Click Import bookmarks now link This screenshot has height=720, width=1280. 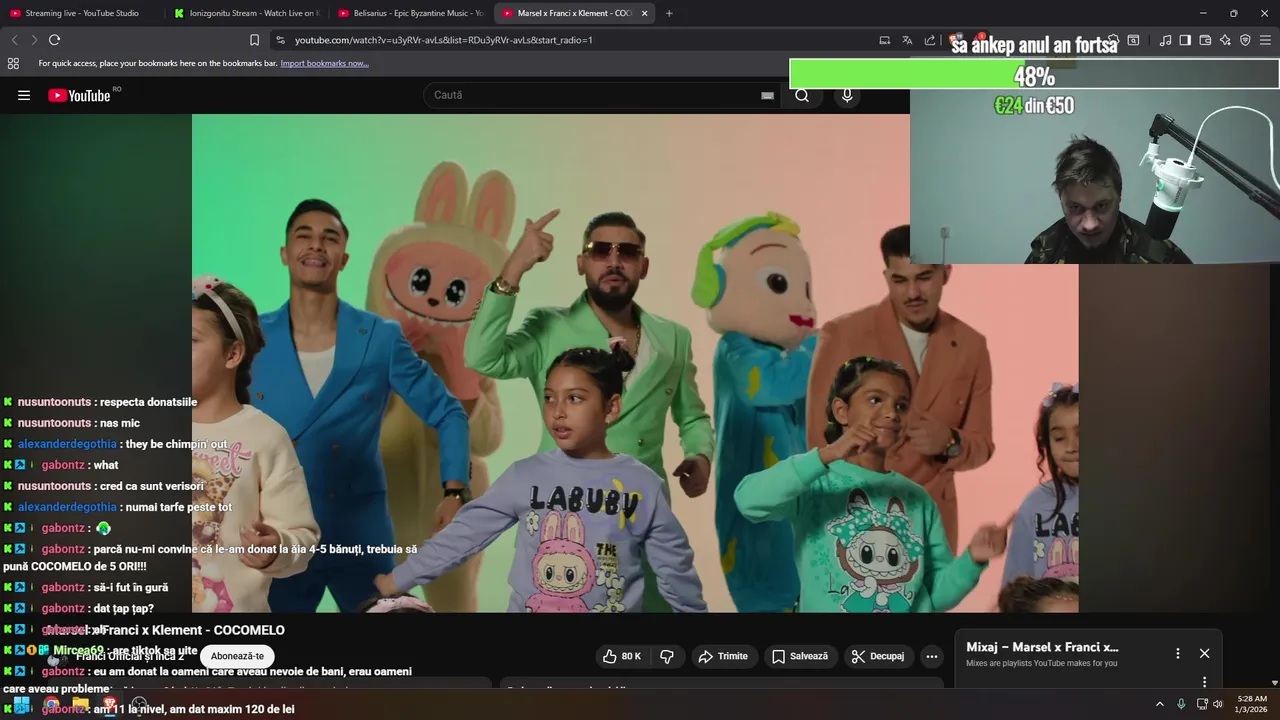point(324,63)
